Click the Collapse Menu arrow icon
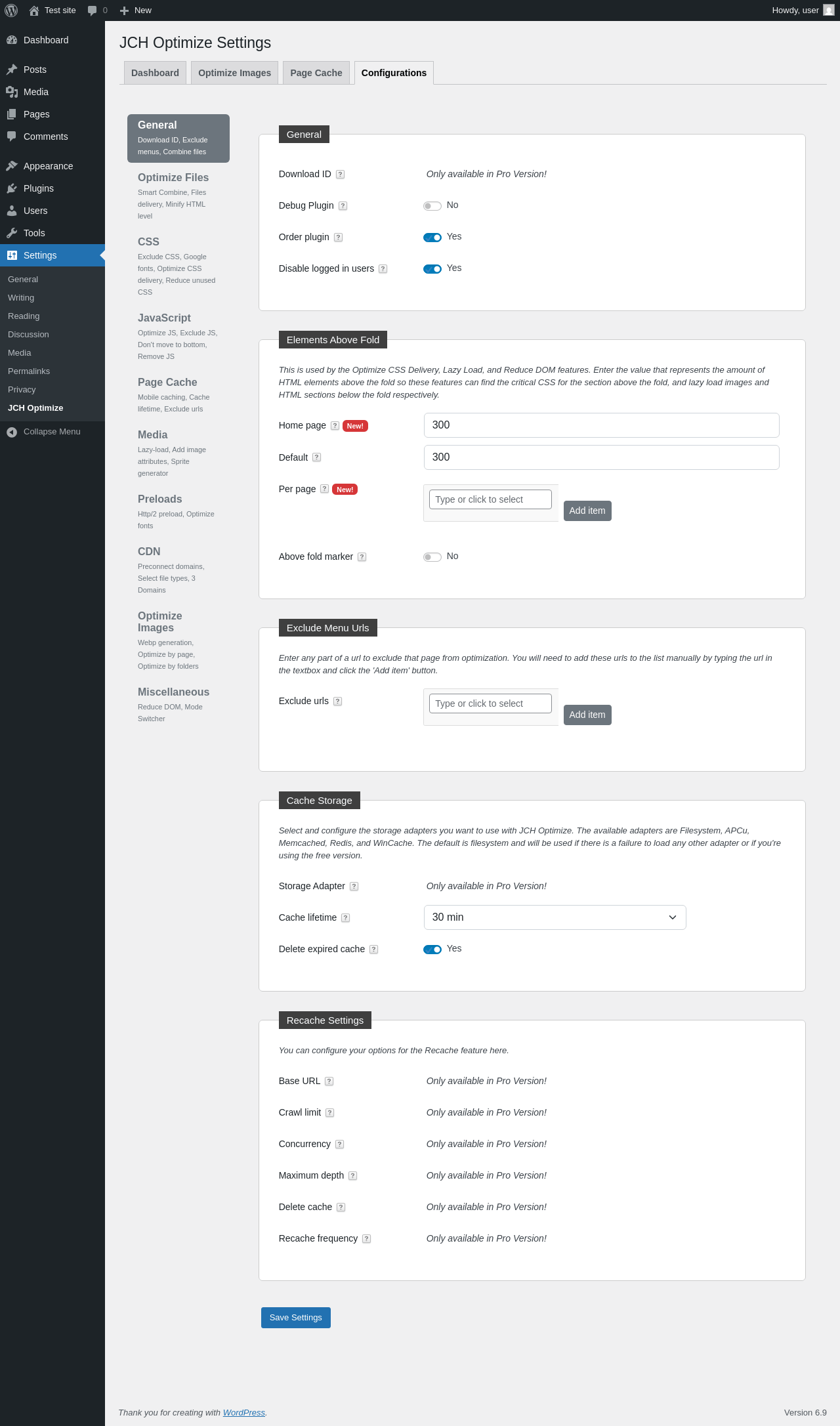Image resolution: width=840 pixels, height=1426 pixels. [12, 432]
